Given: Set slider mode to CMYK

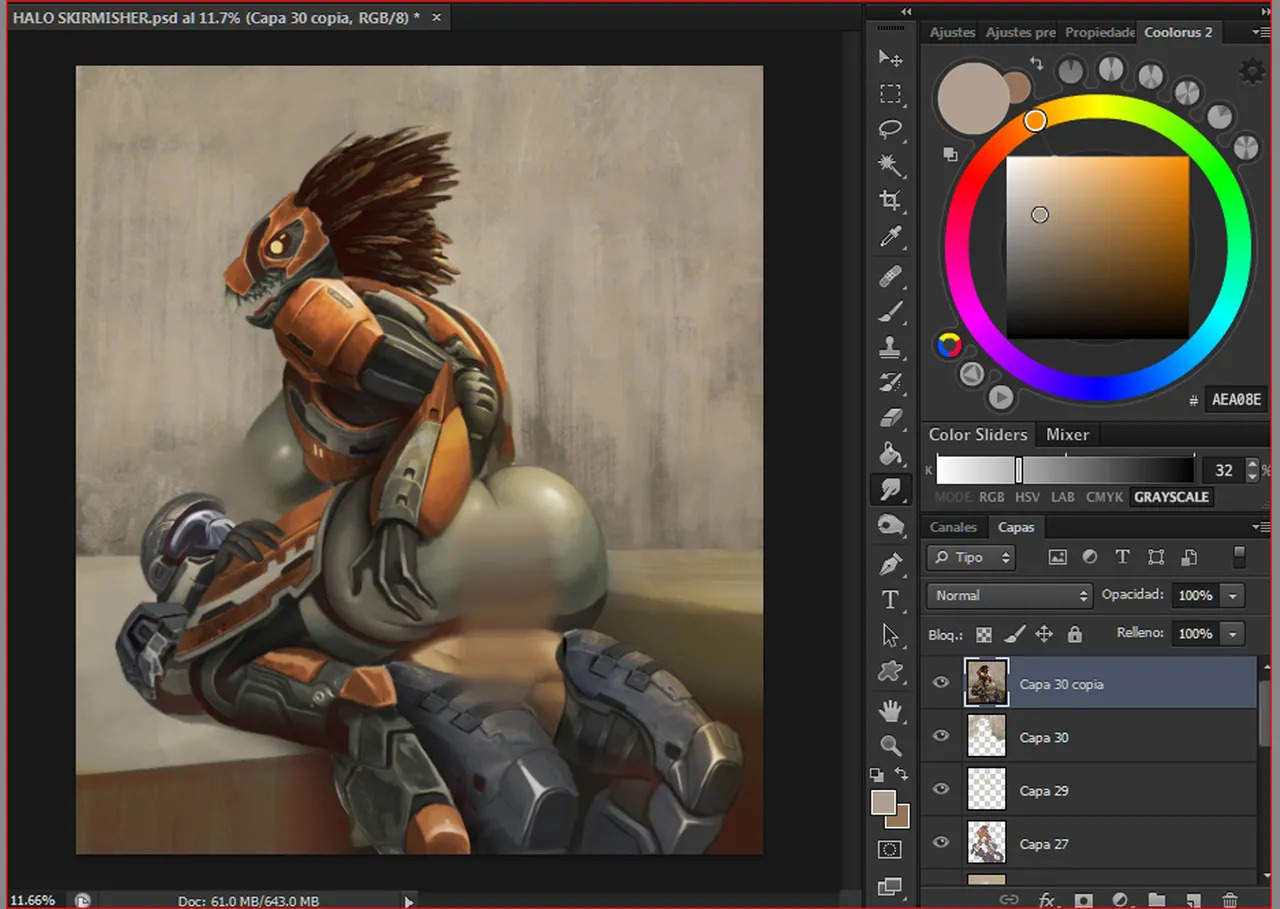Looking at the screenshot, I should 1104,497.
